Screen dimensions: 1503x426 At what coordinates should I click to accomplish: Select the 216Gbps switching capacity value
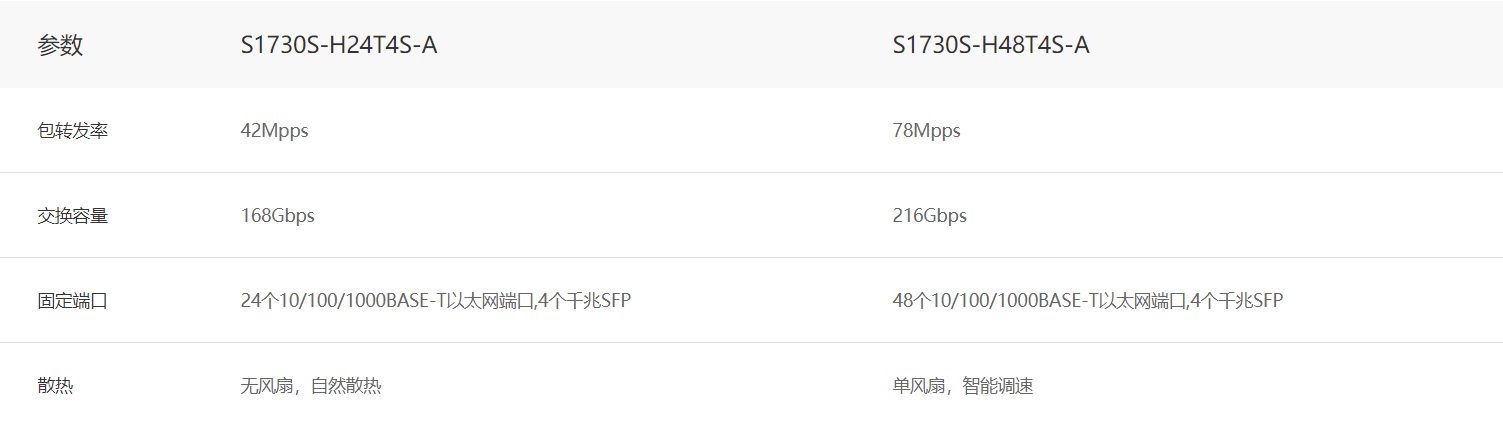(x=929, y=216)
